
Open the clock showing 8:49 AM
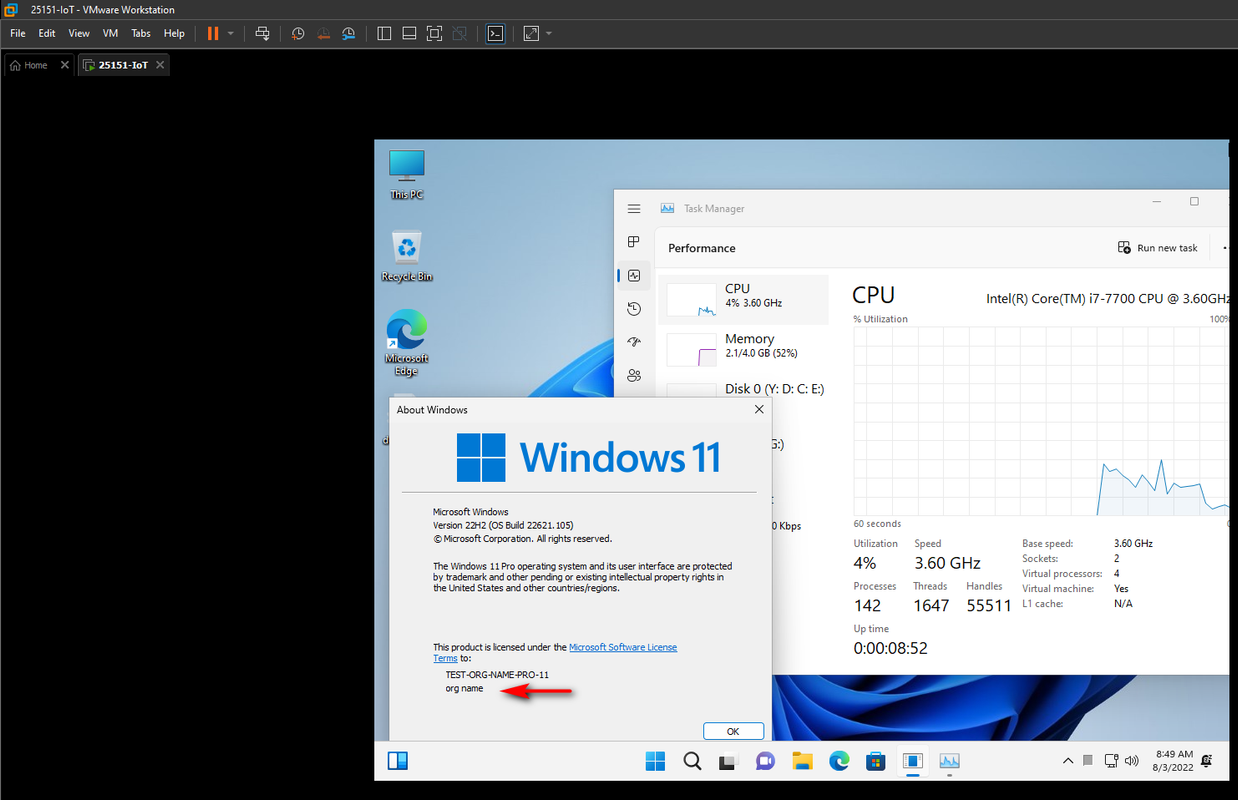(1174, 761)
